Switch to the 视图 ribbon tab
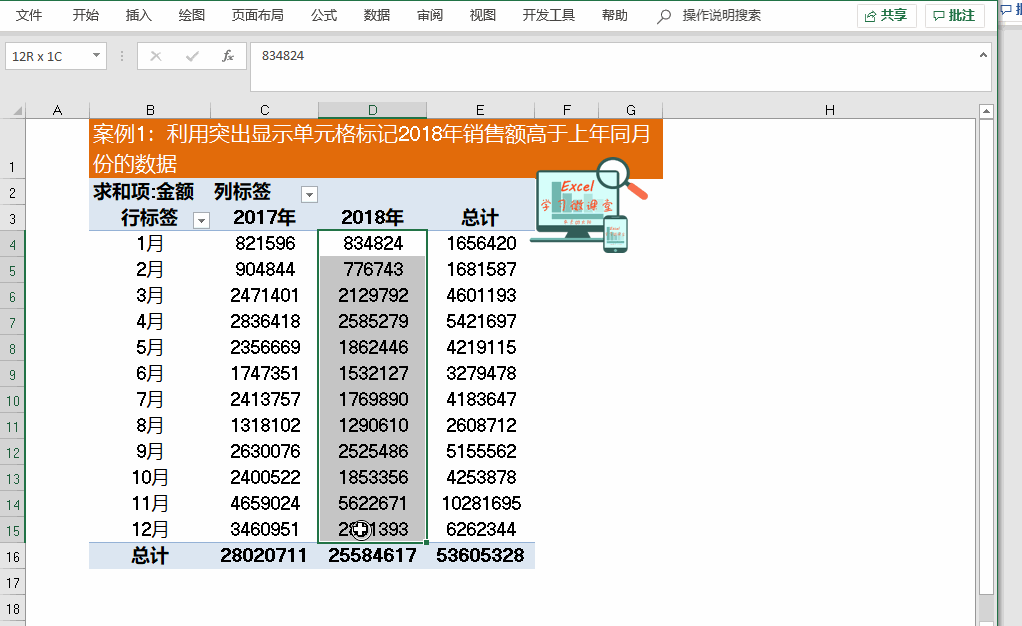Screen dimensions: 1022x626 (x=483, y=16)
